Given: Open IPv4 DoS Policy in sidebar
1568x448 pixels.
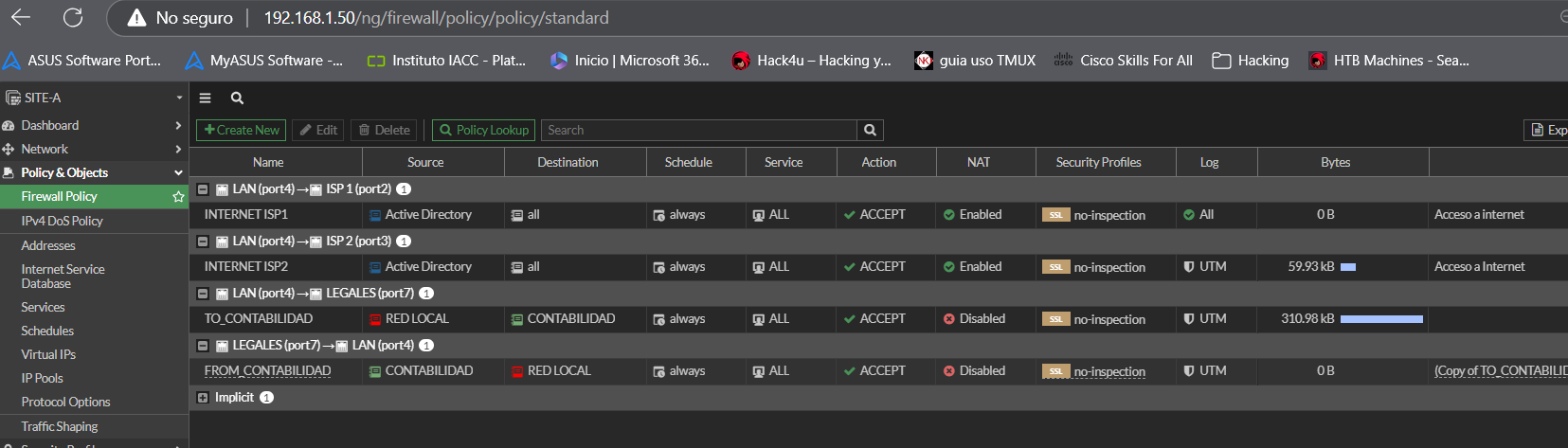Looking at the screenshot, I should click(x=62, y=221).
